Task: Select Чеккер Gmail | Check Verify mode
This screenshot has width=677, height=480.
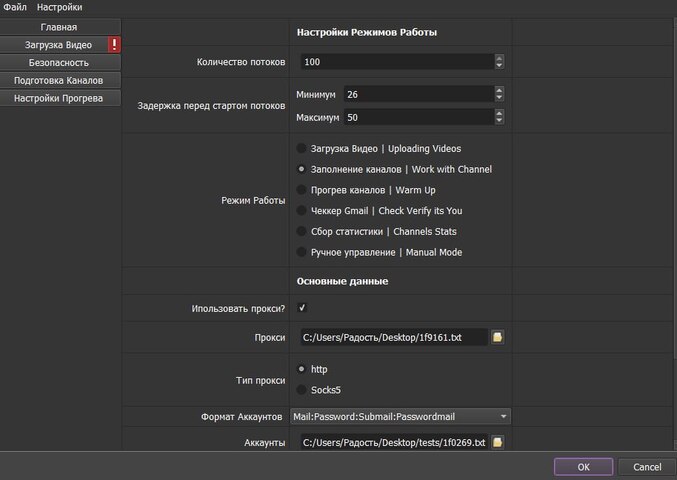Action: click(302, 211)
